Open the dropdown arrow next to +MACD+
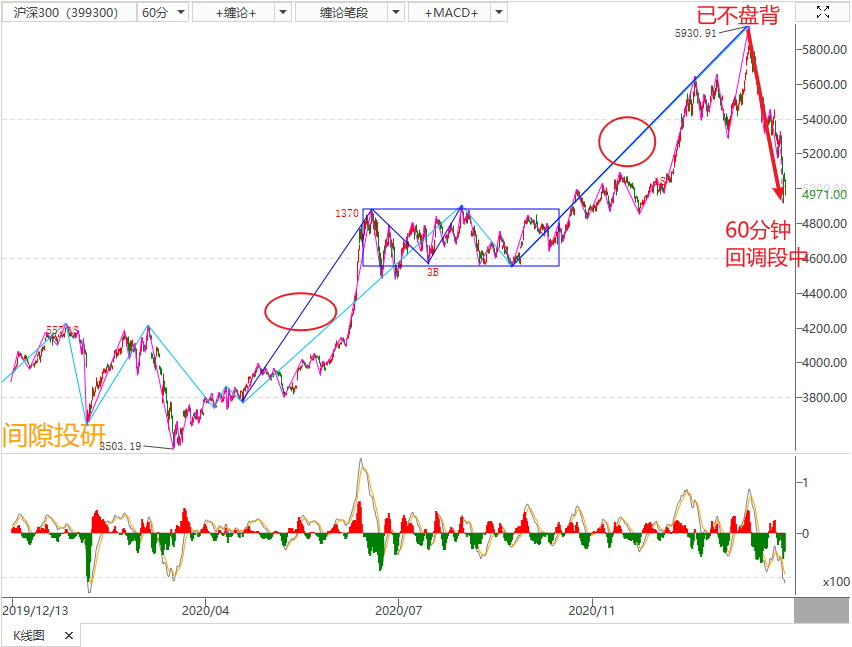Image resolution: width=852 pixels, height=647 pixels. pyautogui.click(x=497, y=12)
